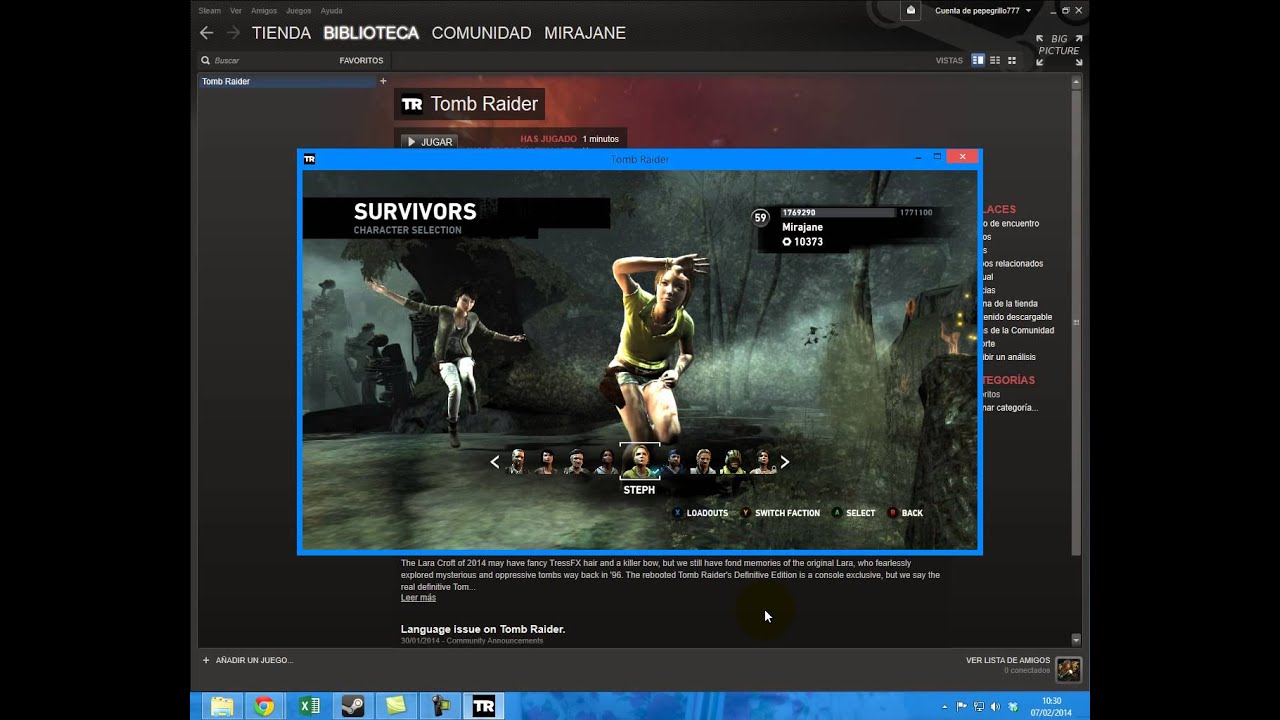This screenshot has height=720, width=1280.
Task: Click the Tomb Raider TR taskbar icon
Action: point(484,706)
